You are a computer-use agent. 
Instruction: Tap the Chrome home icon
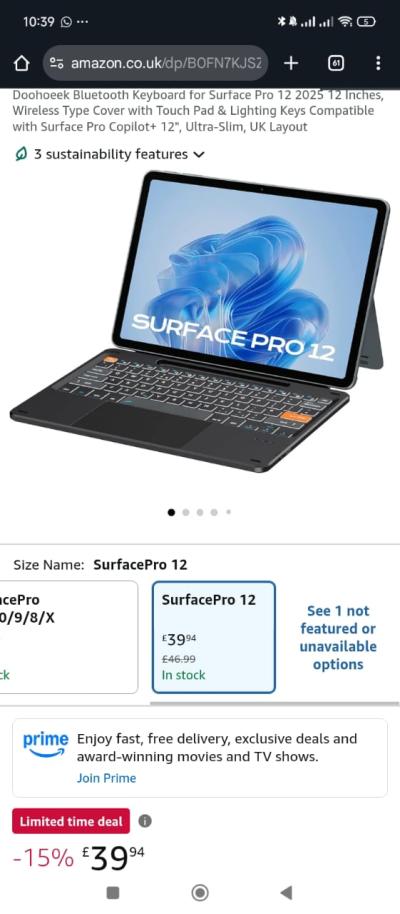[x=21, y=63]
